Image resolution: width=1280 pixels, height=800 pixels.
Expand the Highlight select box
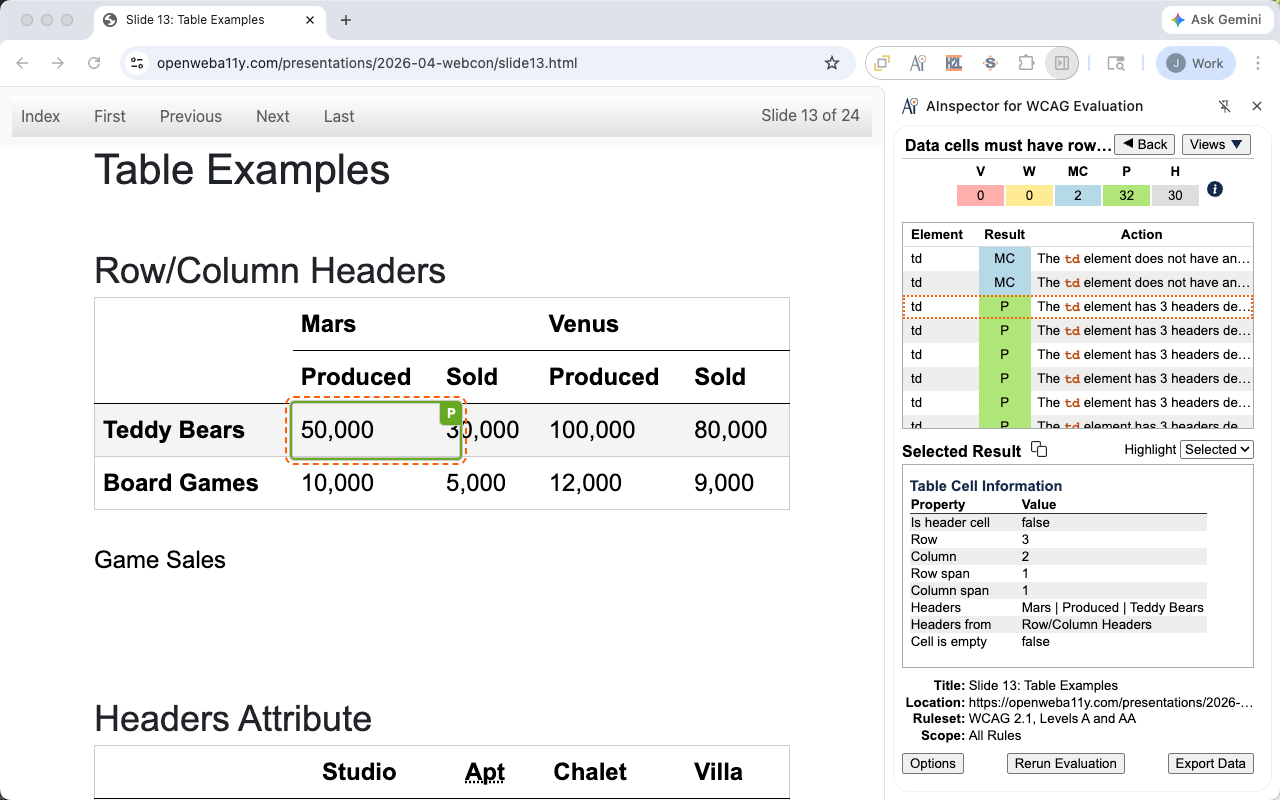pyautogui.click(x=1216, y=450)
